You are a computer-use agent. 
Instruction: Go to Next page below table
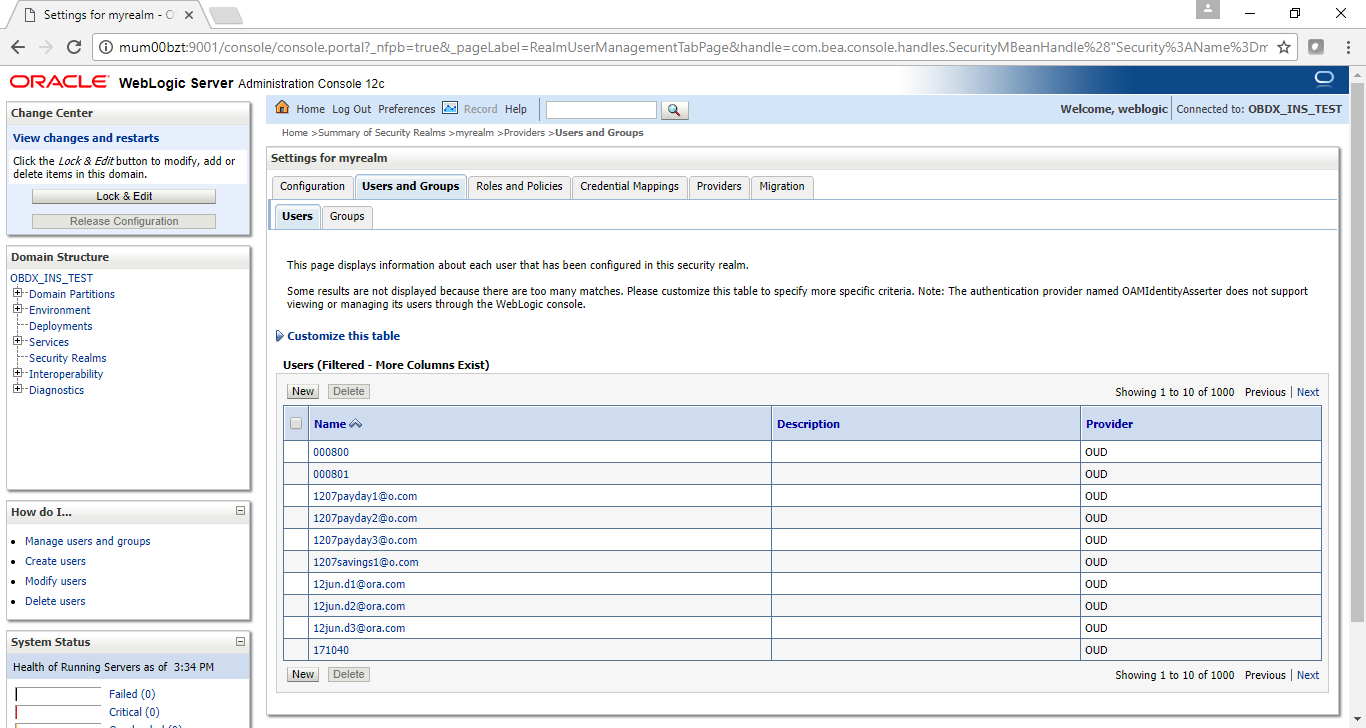(x=1308, y=675)
